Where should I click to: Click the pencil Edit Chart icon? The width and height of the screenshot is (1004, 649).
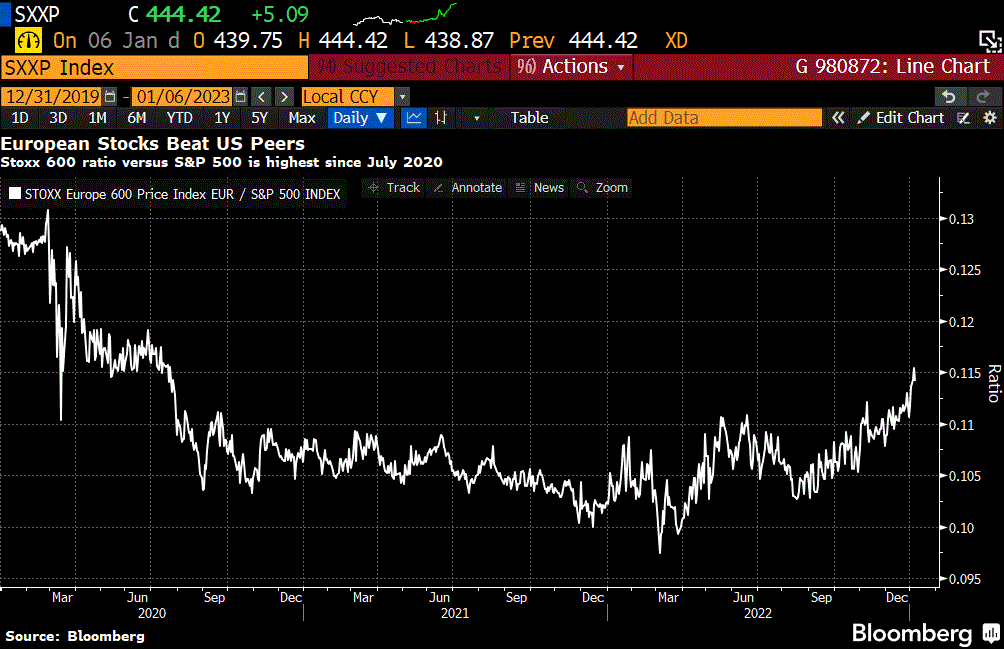[864, 118]
